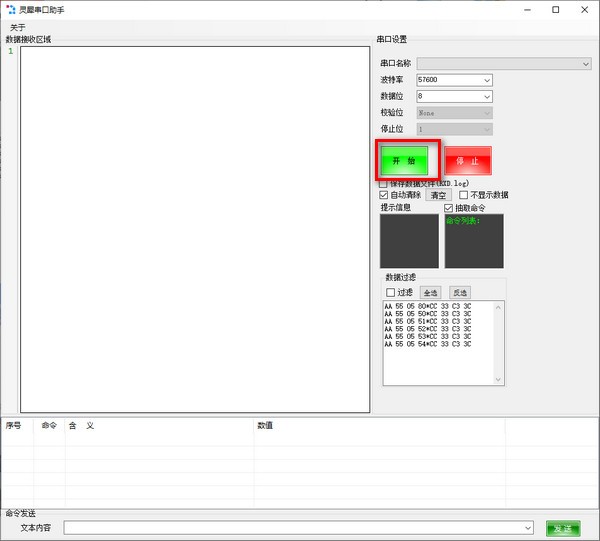The height and width of the screenshot is (541, 600).
Task: Click the green 发送 send button
Action: tap(563, 529)
